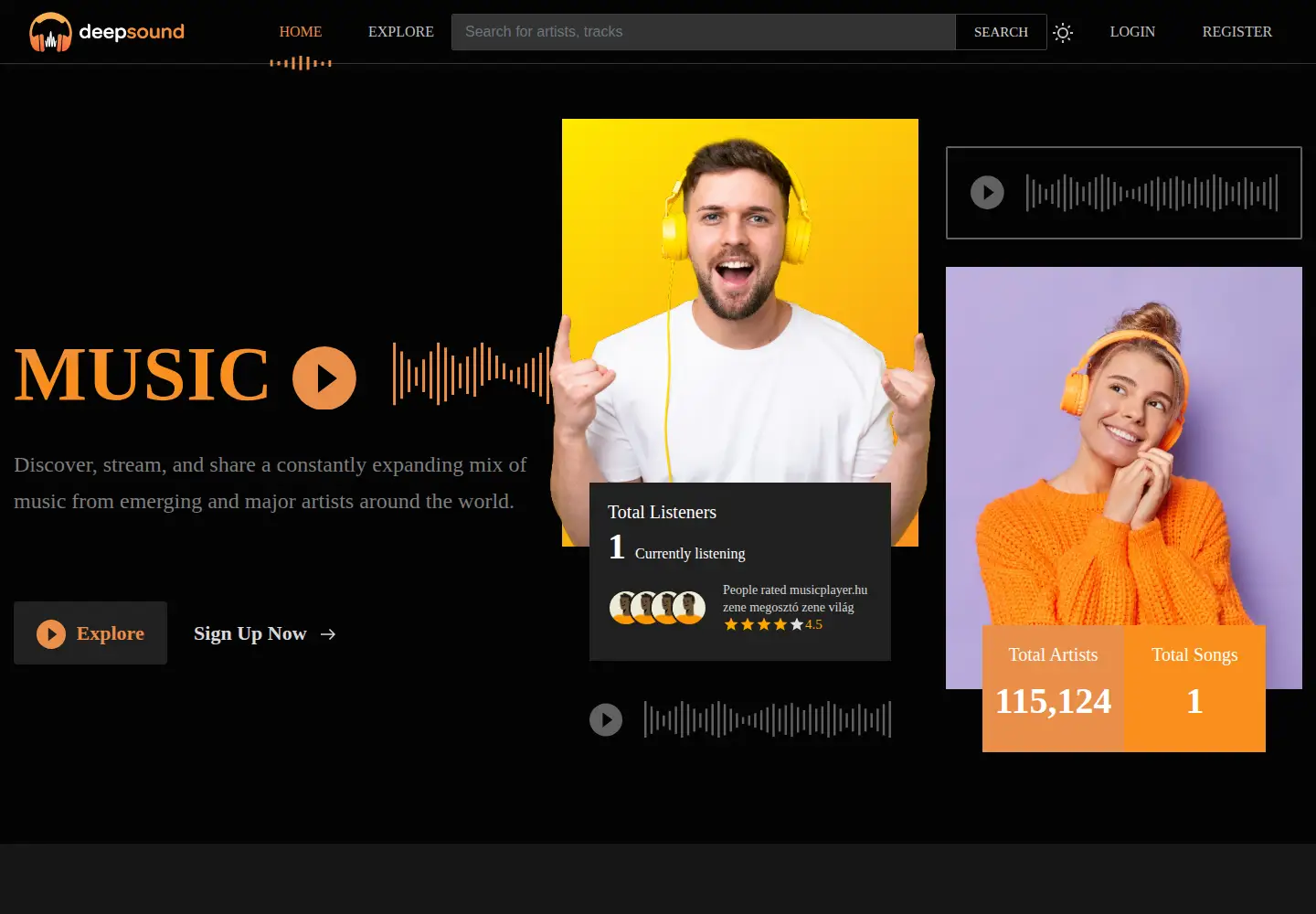Click the orange waveform beside MUSIC
Viewport: 1316px width, 914px height.
[x=472, y=374]
